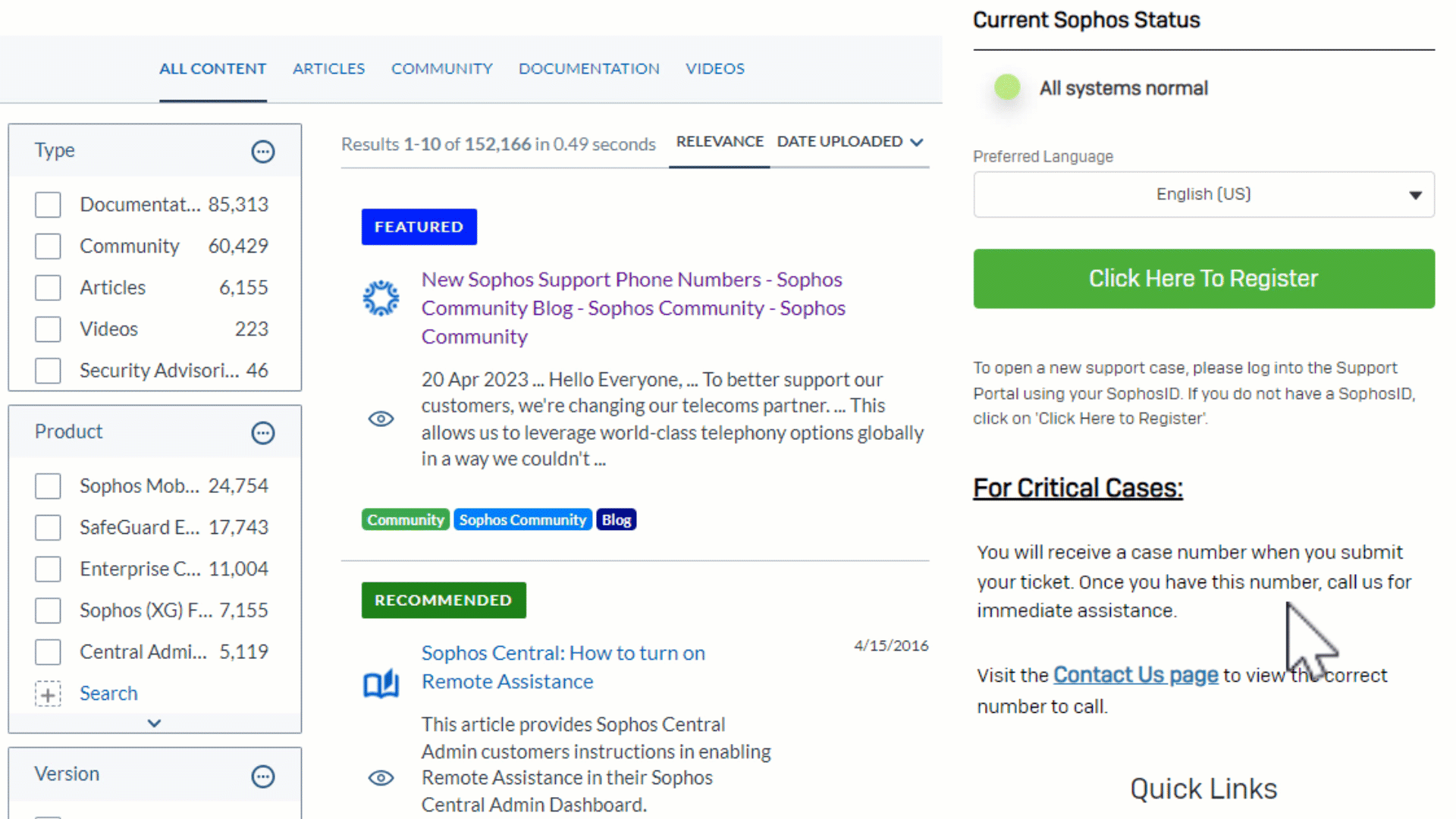
Task: Preview the featured Support Phone Numbers article
Action: (381, 419)
